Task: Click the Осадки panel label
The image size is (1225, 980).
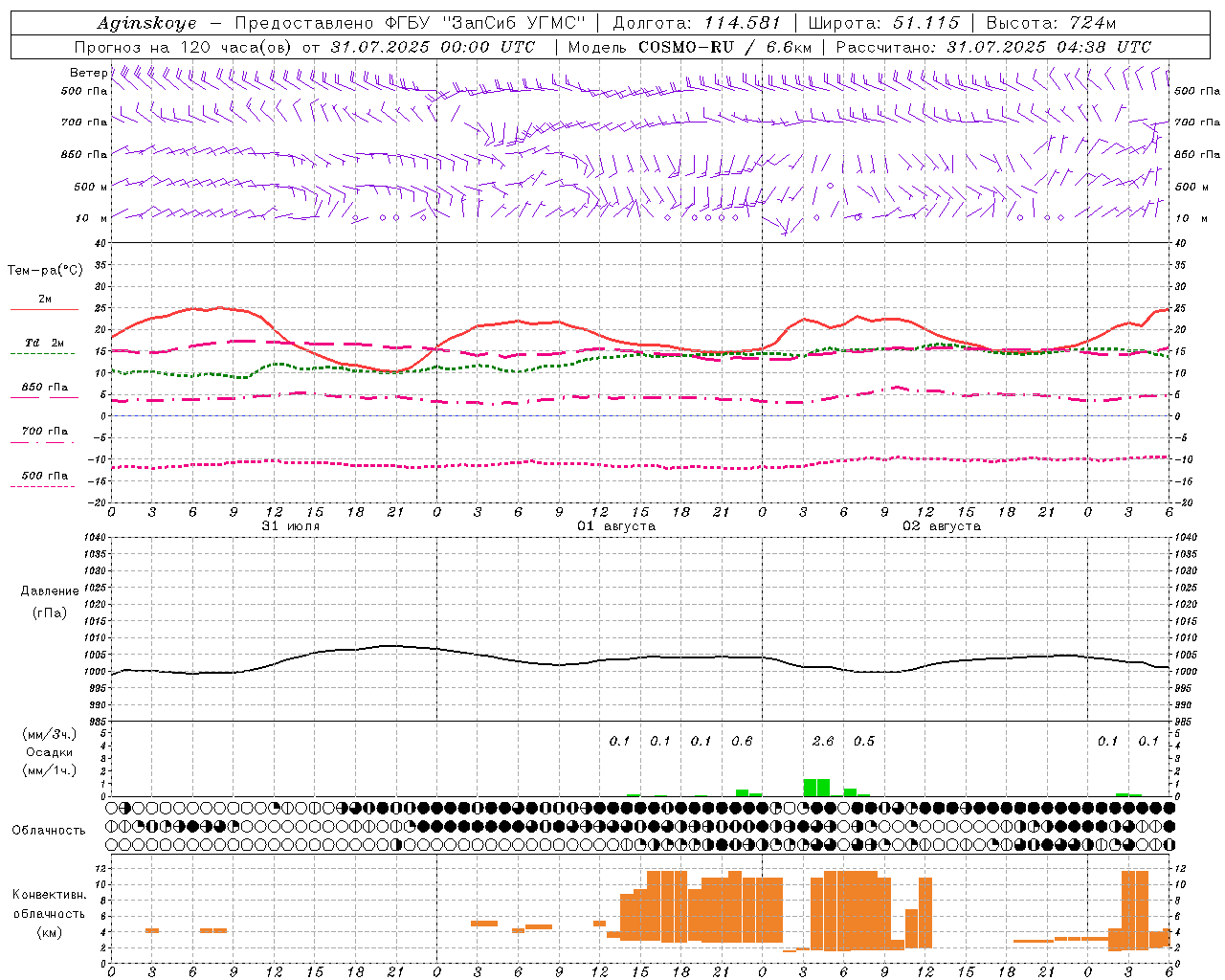Action: click(50, 752)
